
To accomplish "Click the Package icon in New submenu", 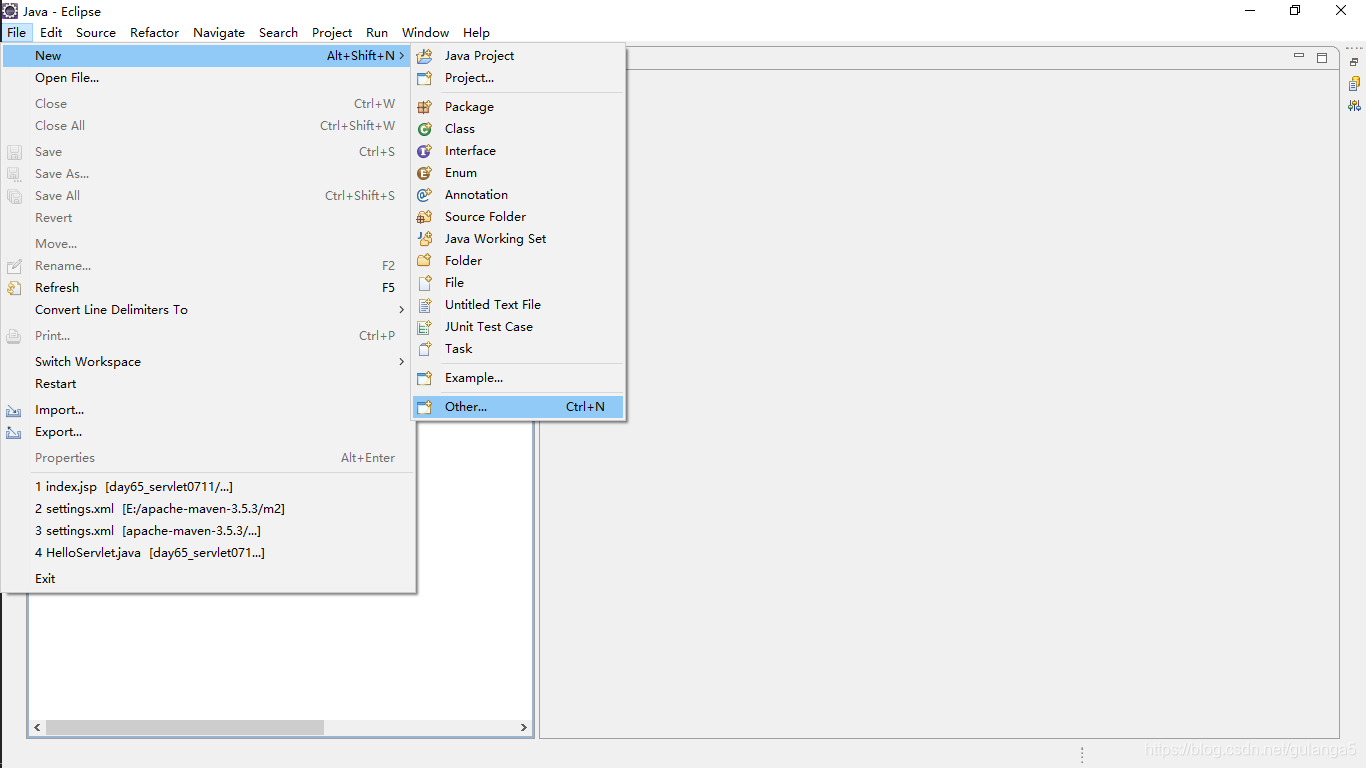I will click(425, 107).
